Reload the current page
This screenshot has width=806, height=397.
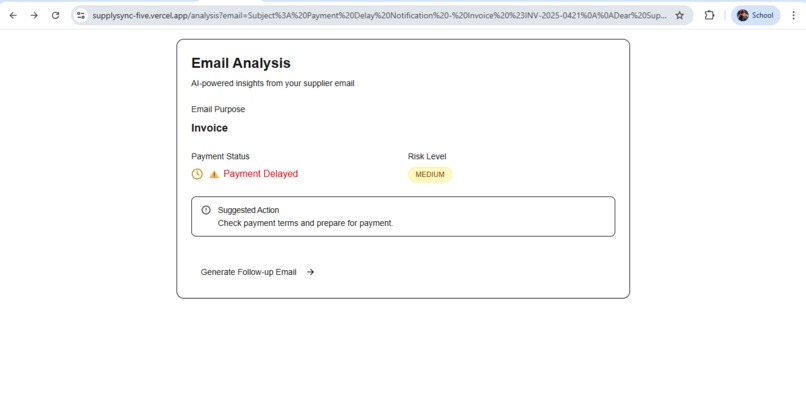[x=56, y=15]
